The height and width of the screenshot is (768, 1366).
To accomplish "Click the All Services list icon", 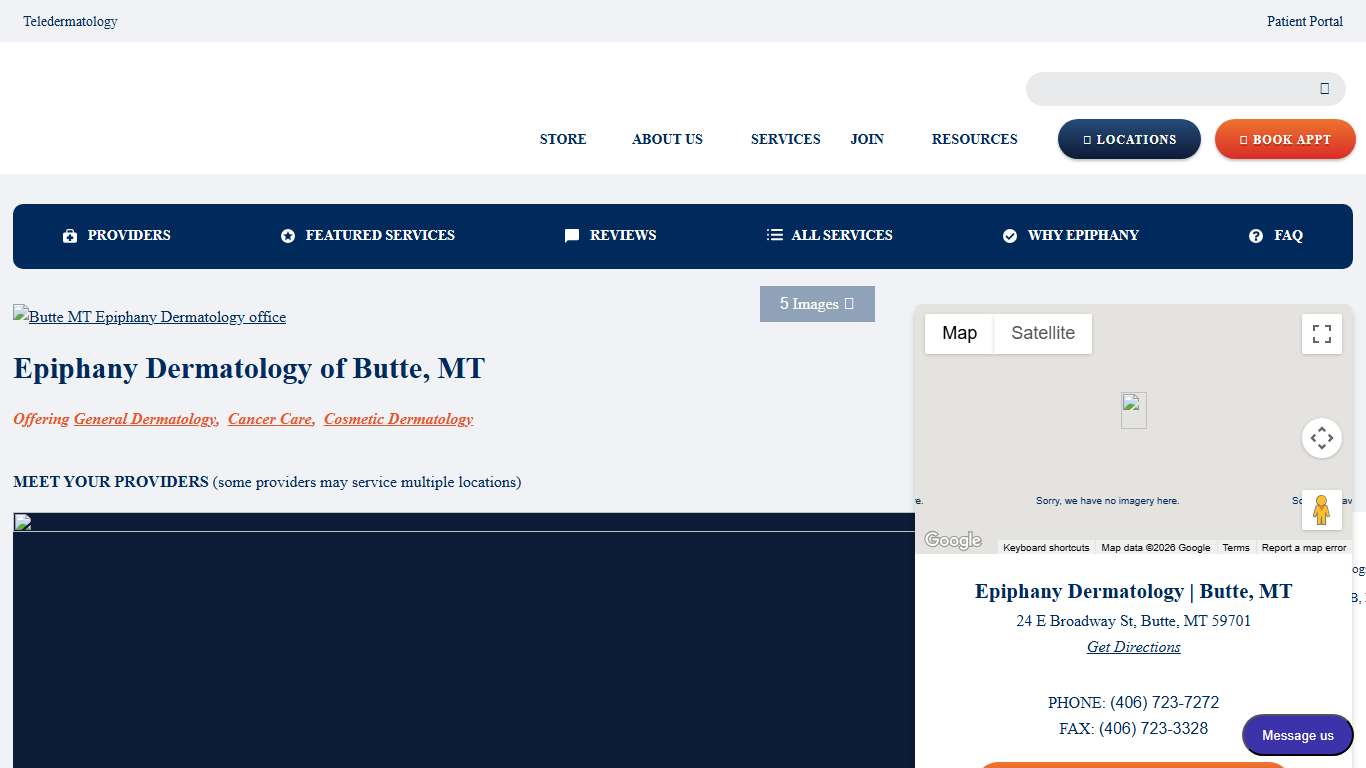I will pyautogui.click(x=775, y=235).
